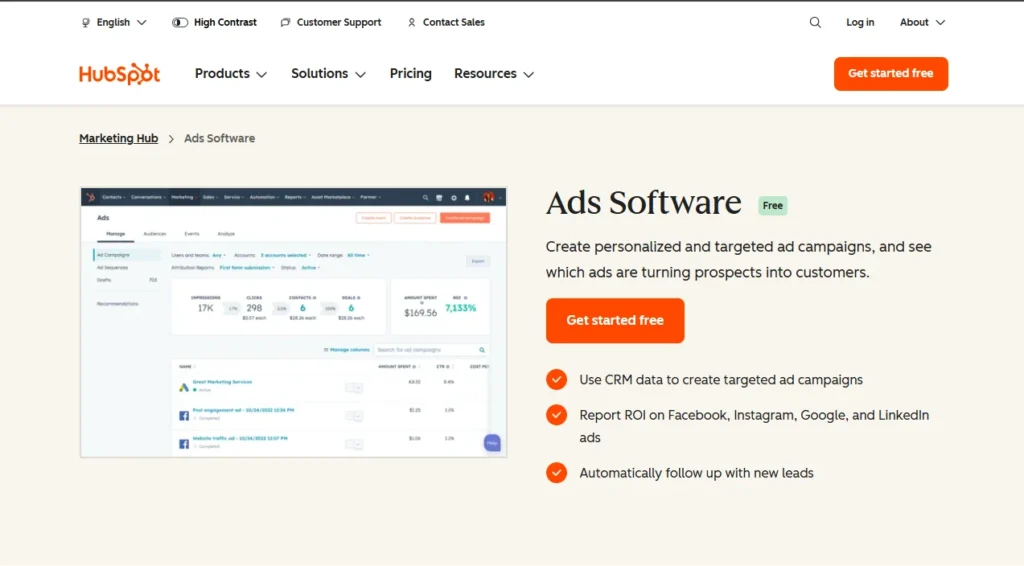
Task: Expand the Products menu
Action: pyautogui.click(x=231, y=74)
